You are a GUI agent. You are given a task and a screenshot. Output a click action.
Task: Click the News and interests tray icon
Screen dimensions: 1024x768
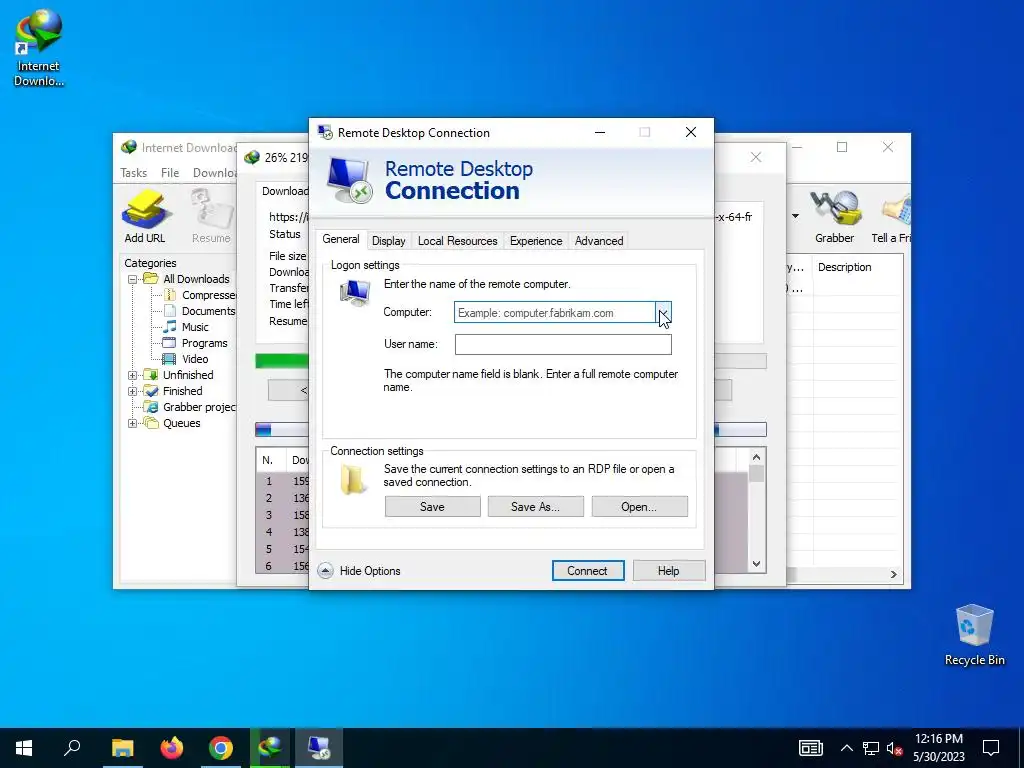point(811,748)
